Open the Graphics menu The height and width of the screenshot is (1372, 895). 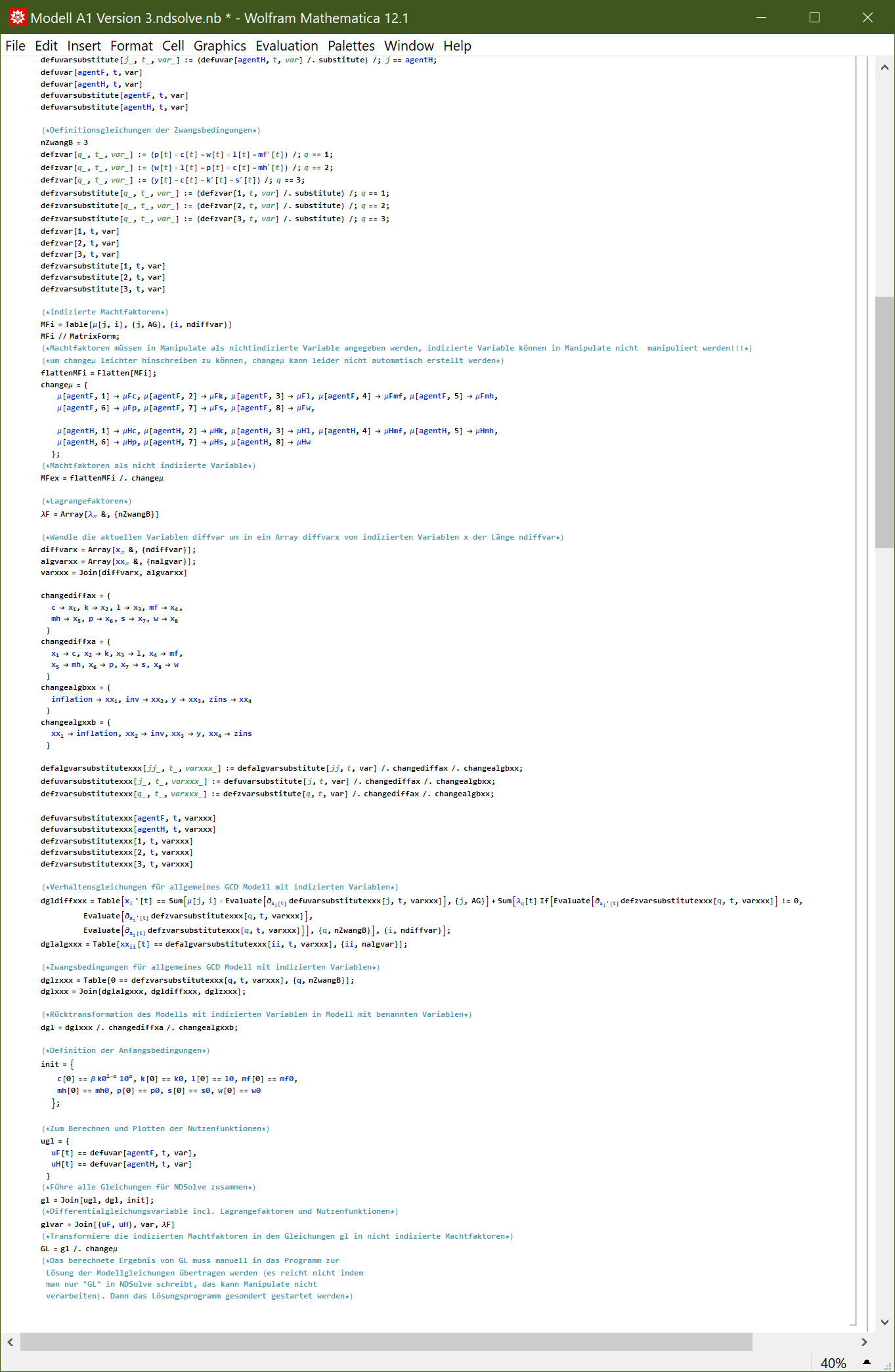coord(220,46)
